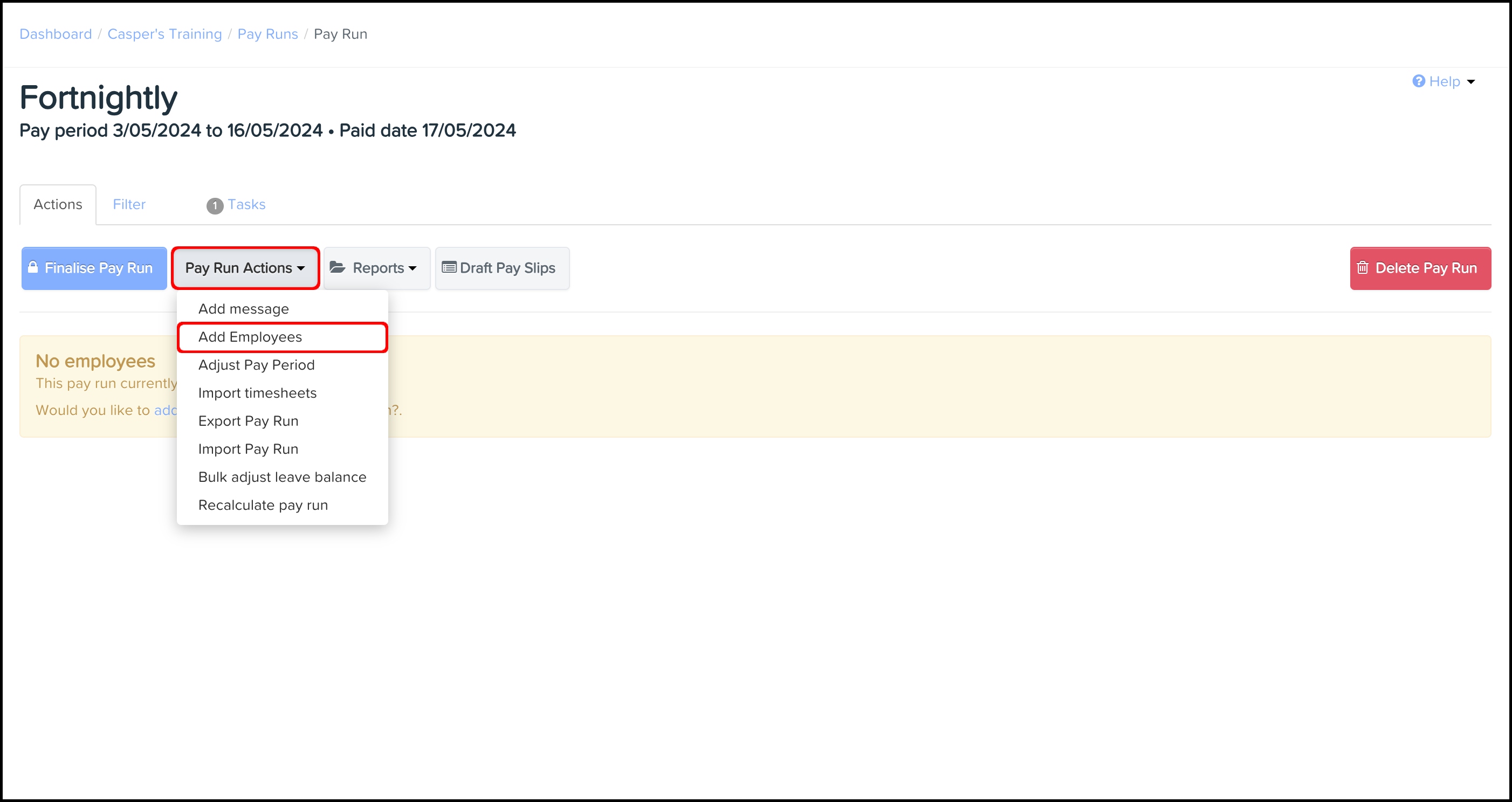Open the Pay Run Actions dropdown

[x=245, y=268]
